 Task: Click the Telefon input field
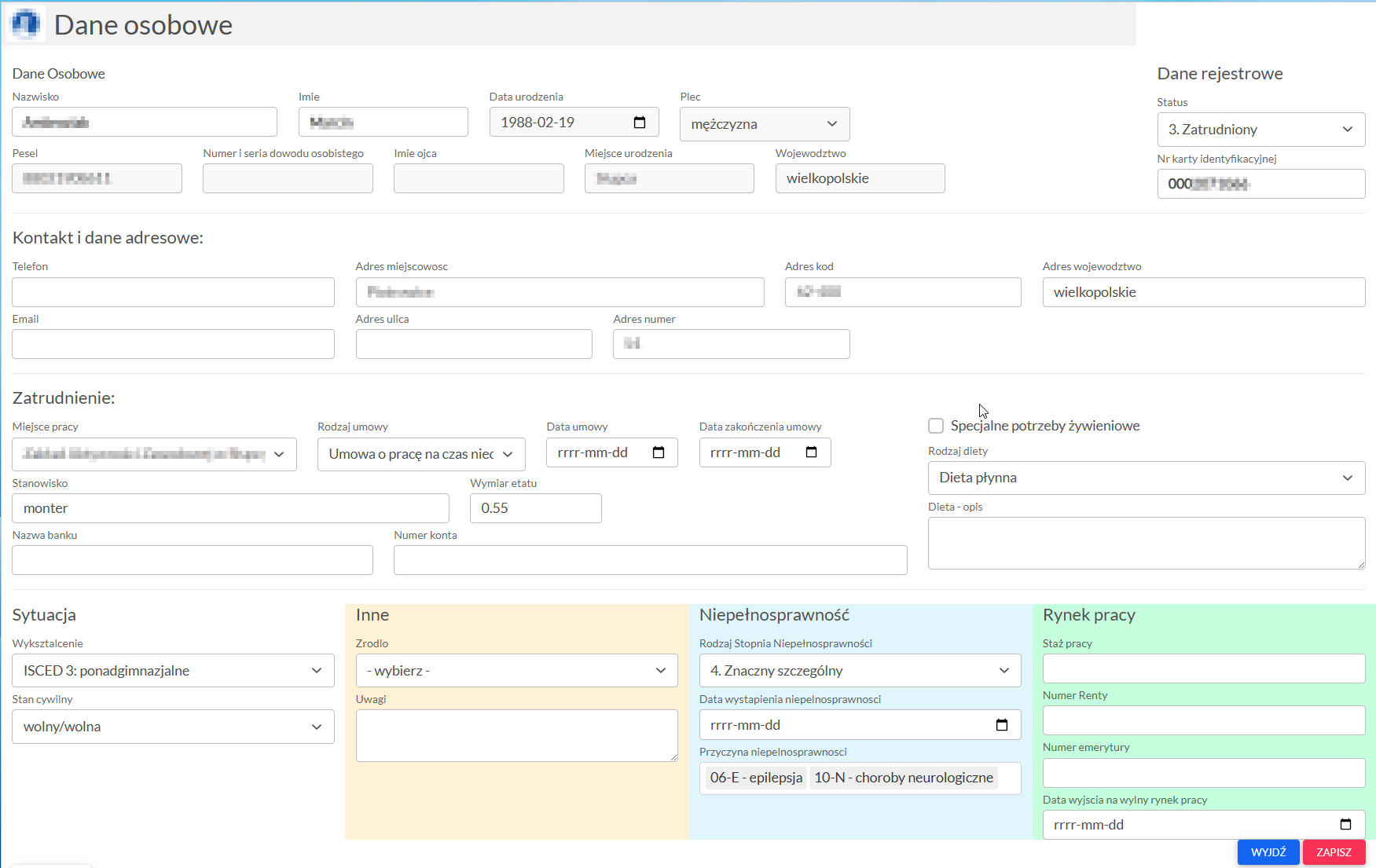[173, 292]
